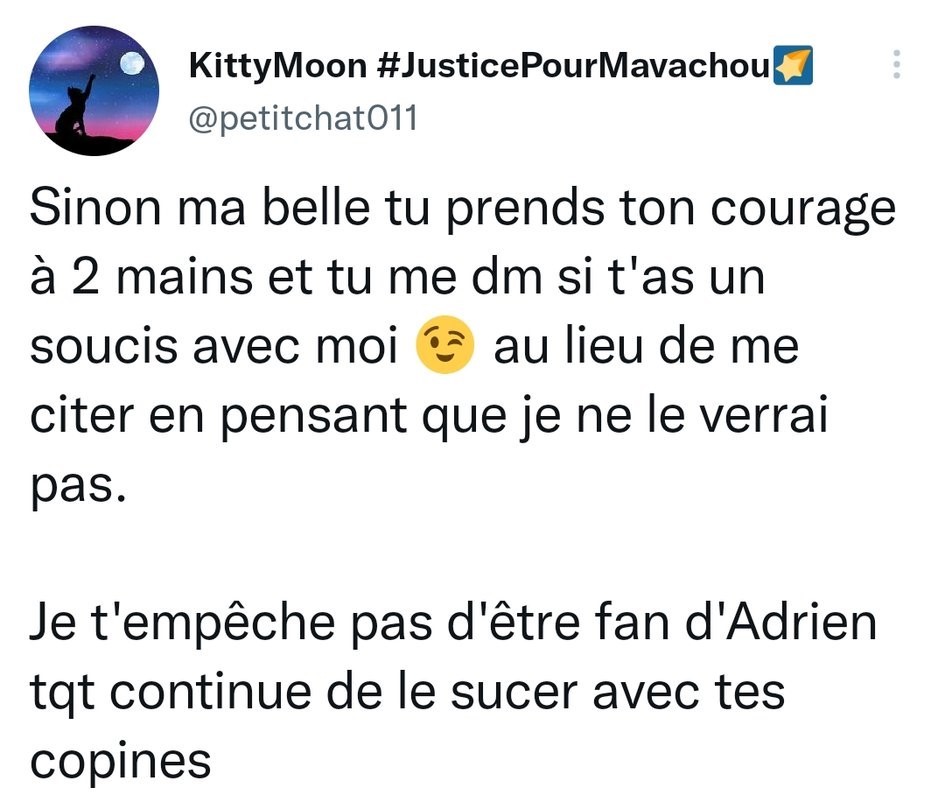Click the word "sucer" in second paragraph
945x811 pixels.
514,693
